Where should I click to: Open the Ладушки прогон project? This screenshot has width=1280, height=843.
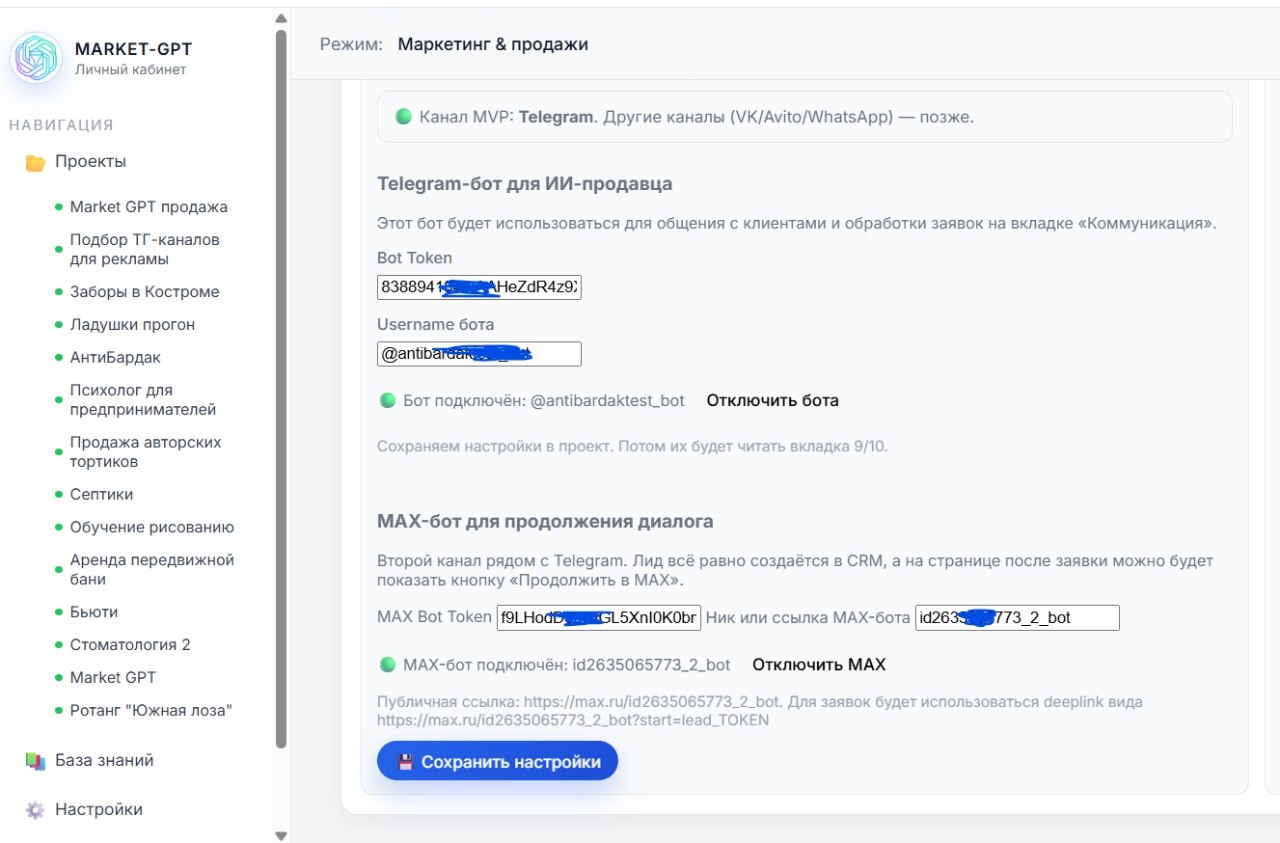click(132, 325)
